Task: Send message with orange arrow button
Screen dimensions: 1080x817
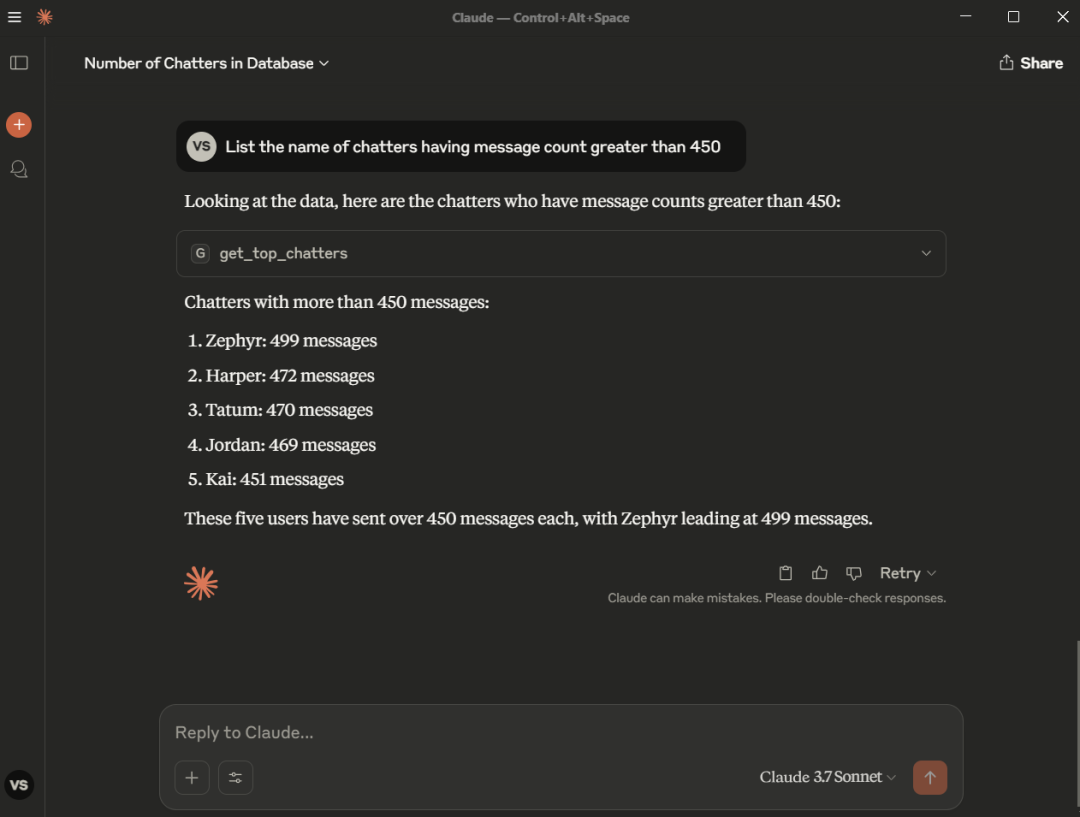Action: point(930,777)
